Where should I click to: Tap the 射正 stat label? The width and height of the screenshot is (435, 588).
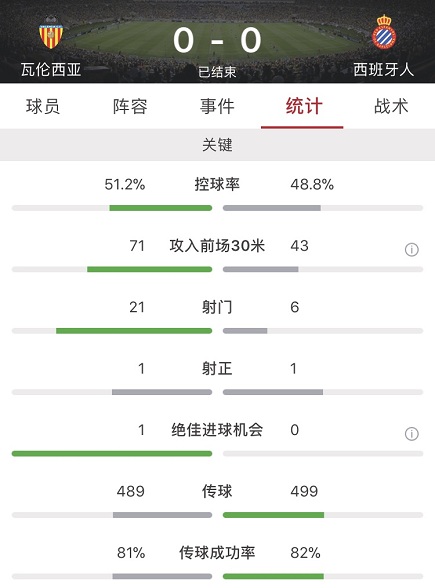pos(217,369)
